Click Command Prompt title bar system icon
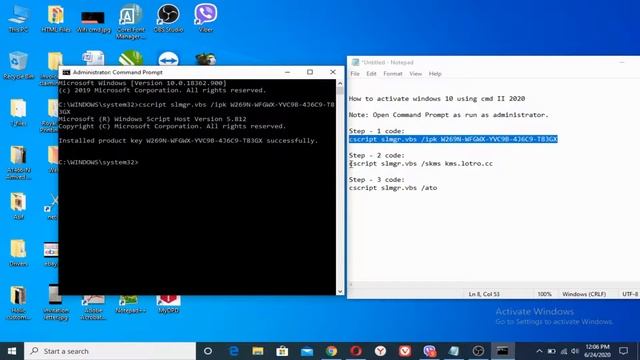The image size is (640, 360). tap(66, 72)
